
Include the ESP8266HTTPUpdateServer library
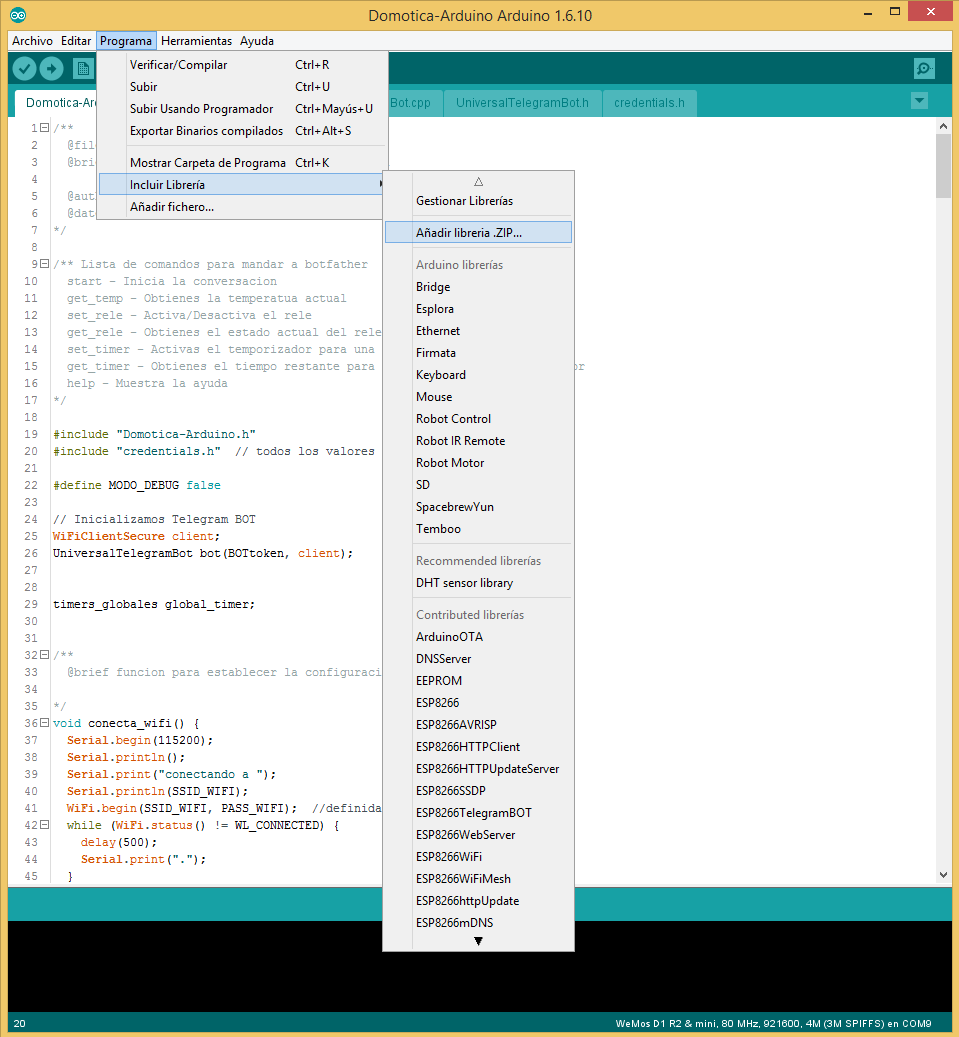[x=478, y=768]
